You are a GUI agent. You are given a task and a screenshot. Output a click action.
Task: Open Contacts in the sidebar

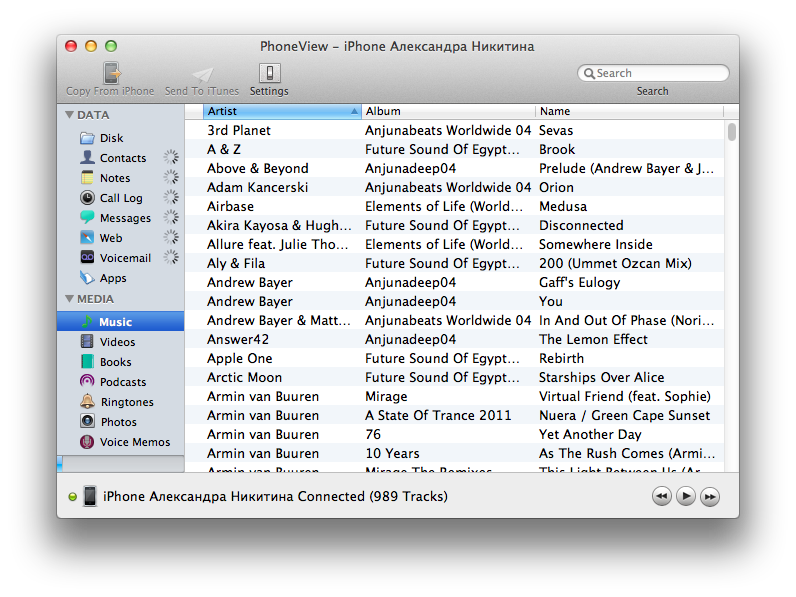click(122, 158)
